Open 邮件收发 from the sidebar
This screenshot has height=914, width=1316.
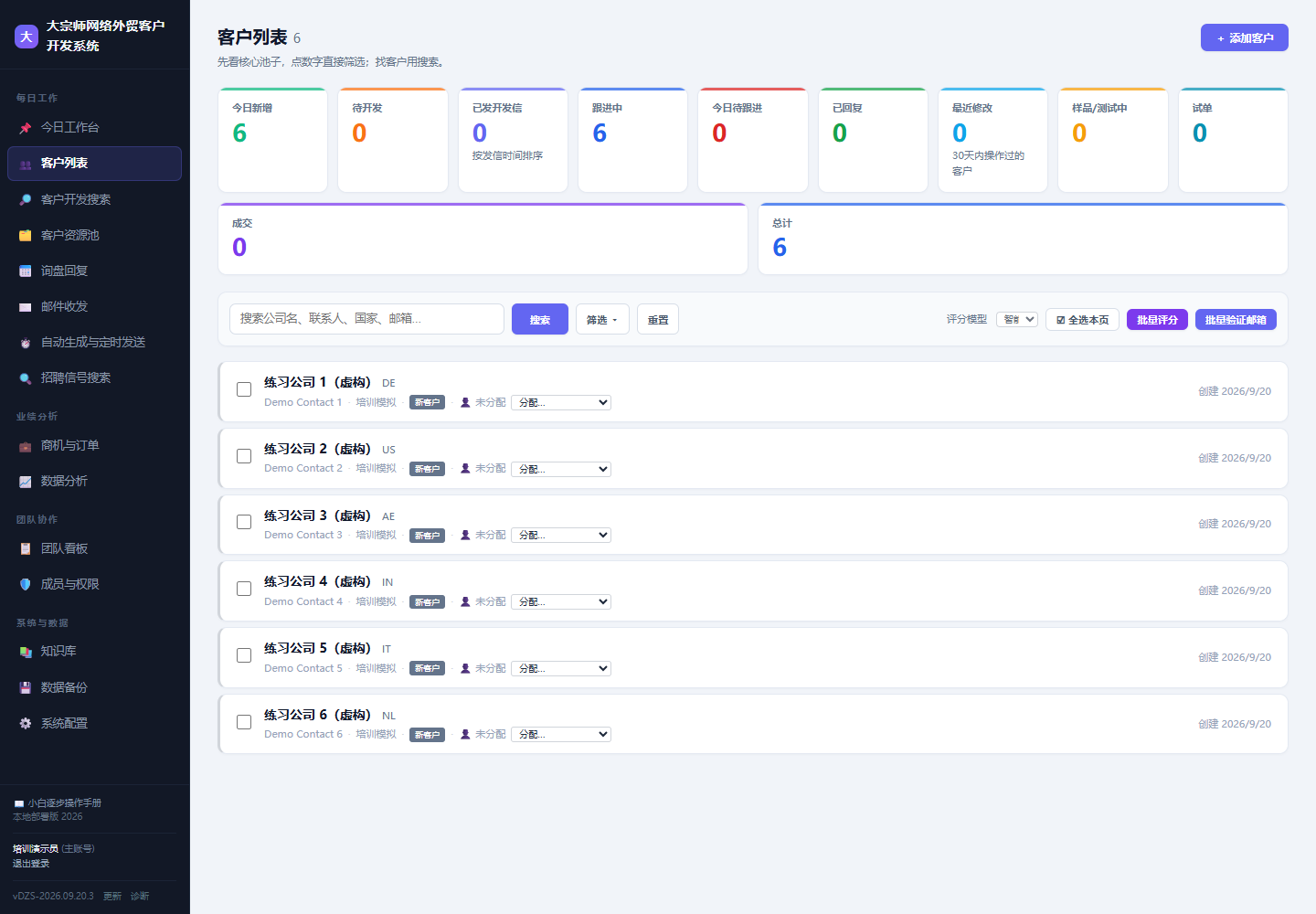point(94,307)
